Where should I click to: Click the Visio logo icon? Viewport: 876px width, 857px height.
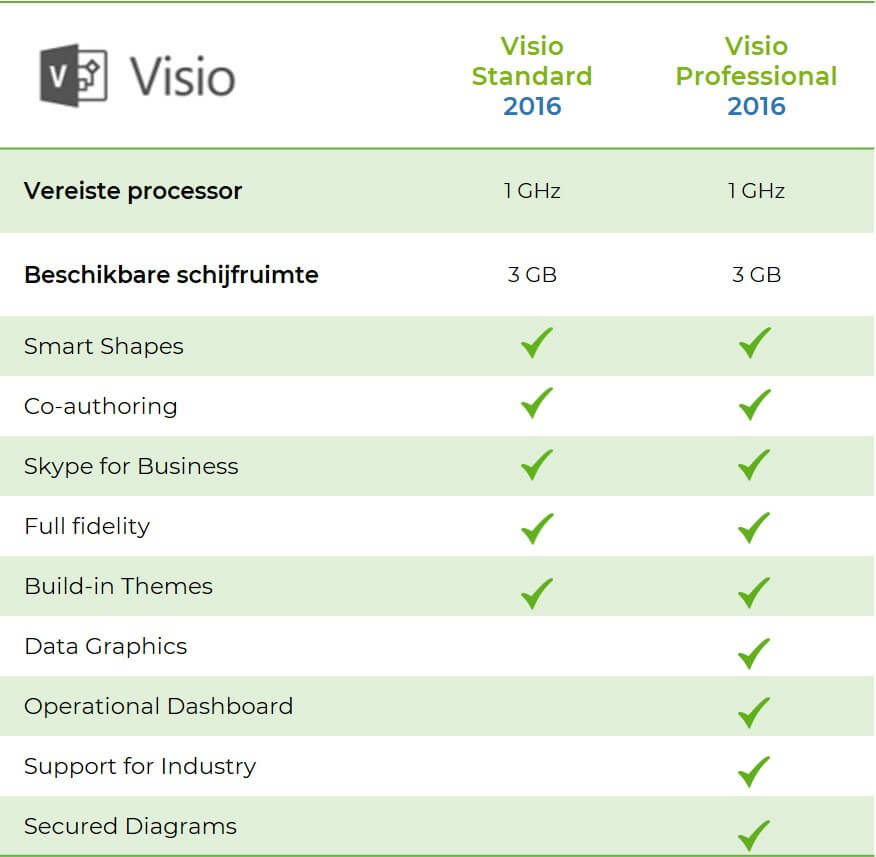coord(73,75)
